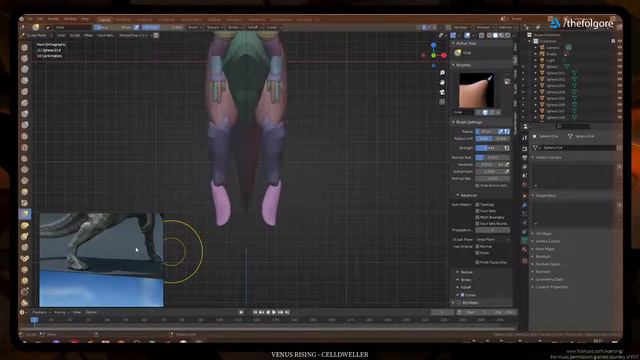Enable Use Original Normal checkbox
Image resolution: width=640 pixels, height=360 pixels.
477,247
